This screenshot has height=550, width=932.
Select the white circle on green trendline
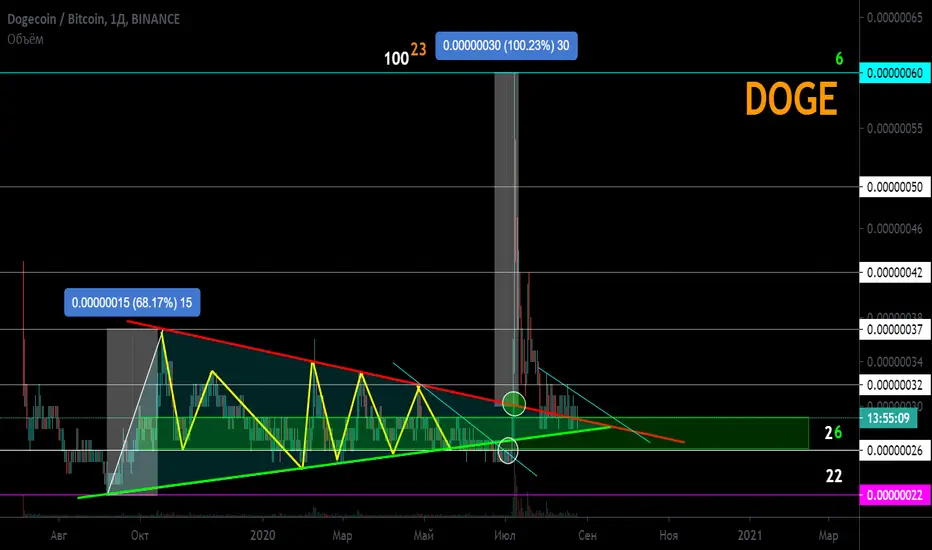click(x=508, y=450)
